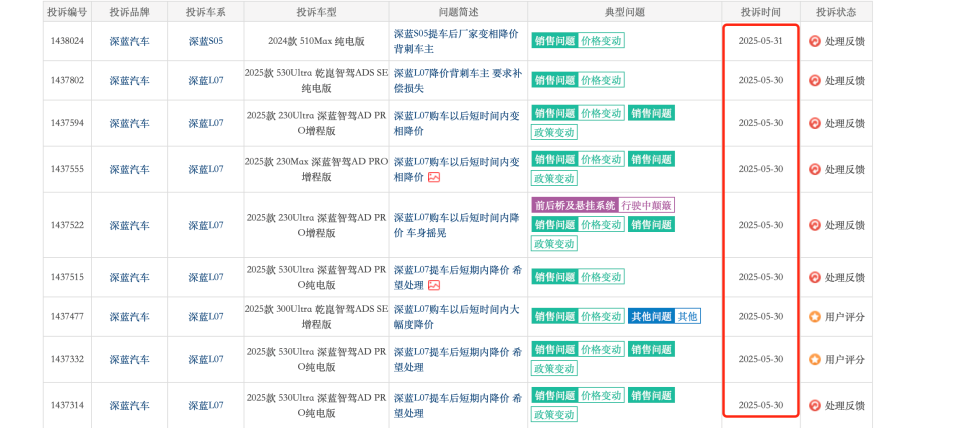
Task: Click the purple 前后桥及悬挂系统 tag
Action: coord(575,205)
